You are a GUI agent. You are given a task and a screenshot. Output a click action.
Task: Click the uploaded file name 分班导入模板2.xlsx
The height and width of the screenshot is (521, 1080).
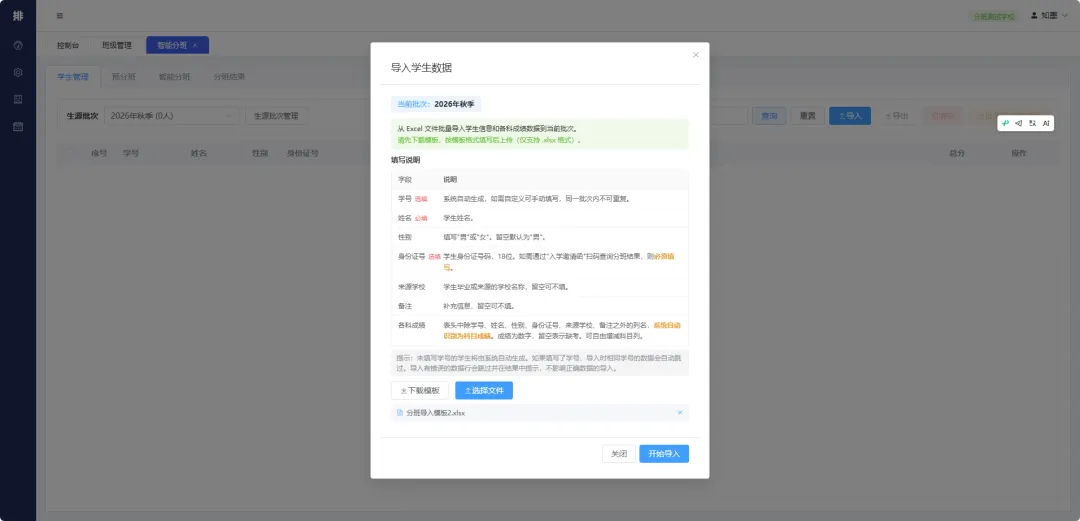pos(435,413)
